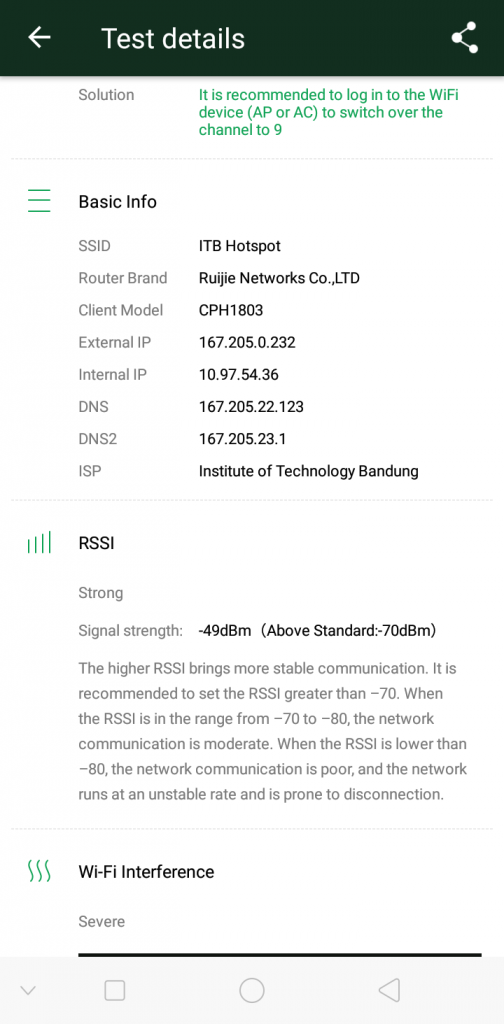Tap the back arrow in header

[39, 38]
